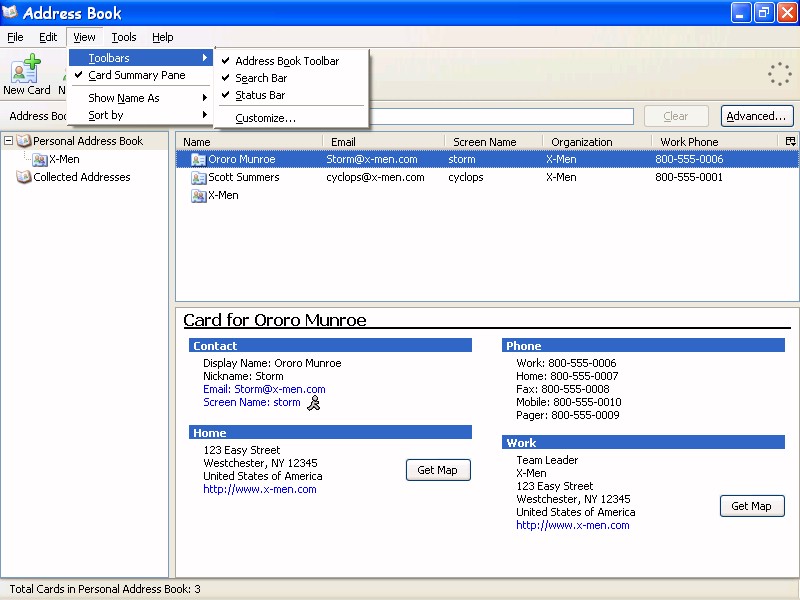
Task: Click the contact card icon beside Ororo Munroe
Action: 198,160
